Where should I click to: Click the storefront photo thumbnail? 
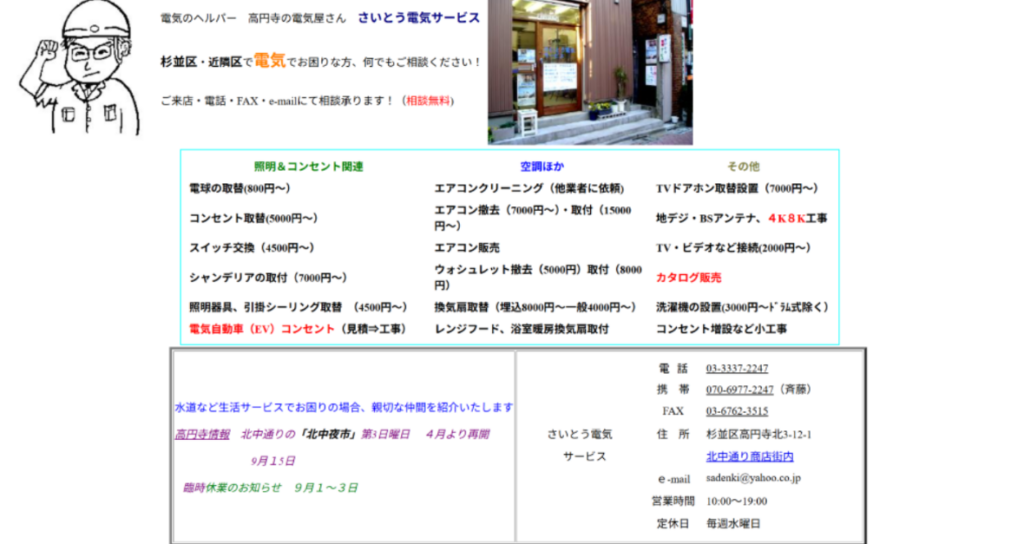pos(590,72)
